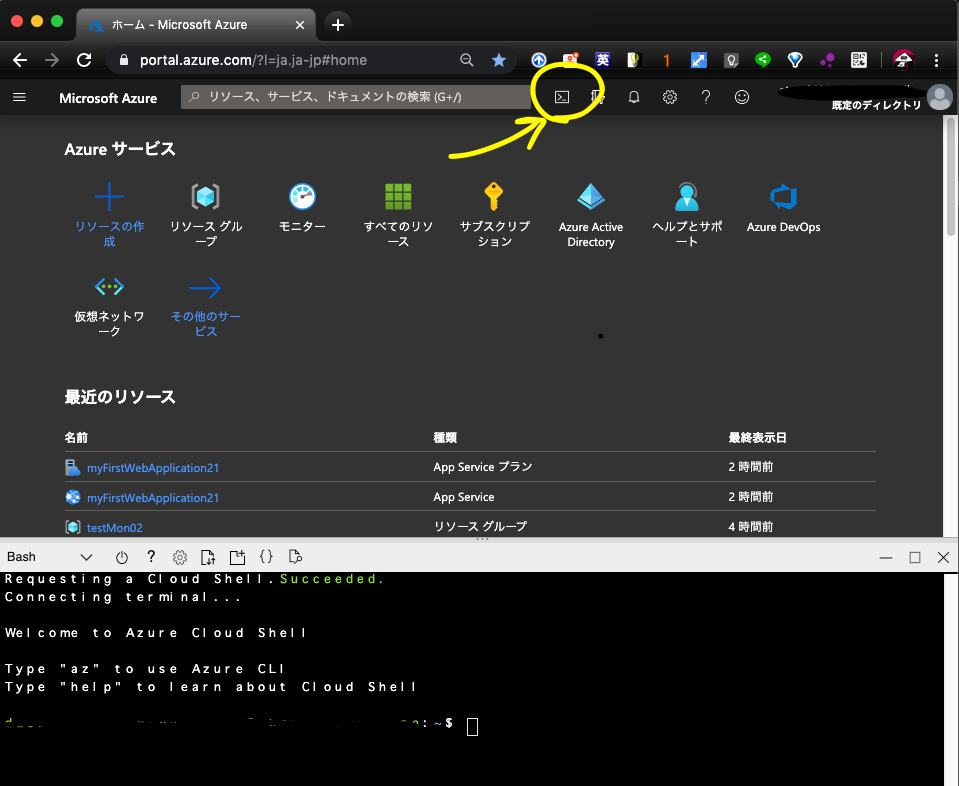Screen dimensions: 959x786
Task: Restart Cloud Shell with the power icon
Action: click(x=121, y=557)
